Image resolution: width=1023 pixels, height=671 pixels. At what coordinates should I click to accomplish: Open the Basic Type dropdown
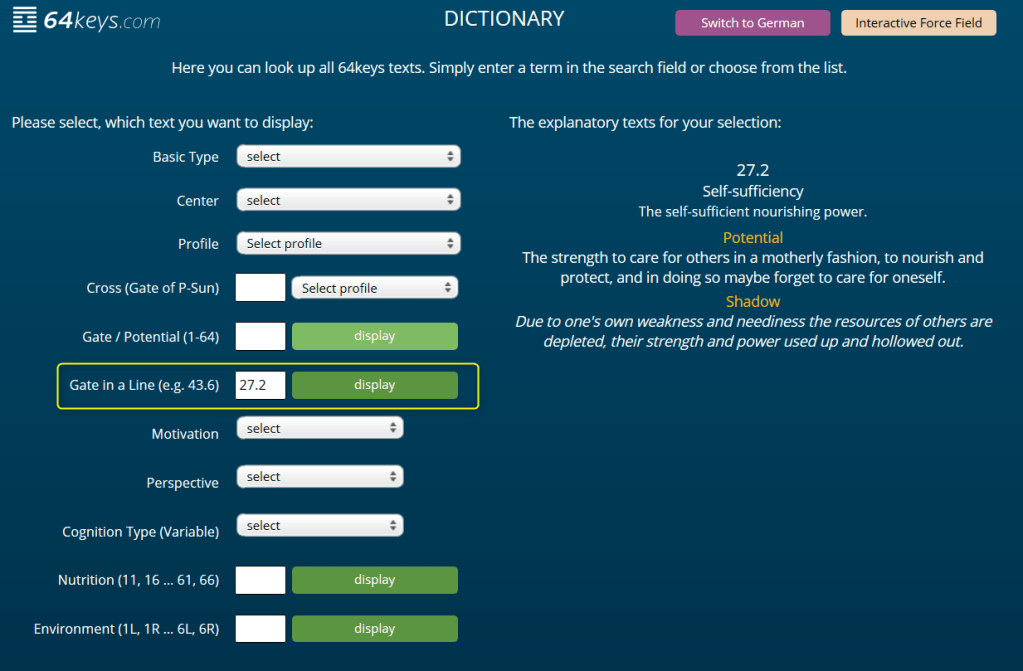click(348, 157)
